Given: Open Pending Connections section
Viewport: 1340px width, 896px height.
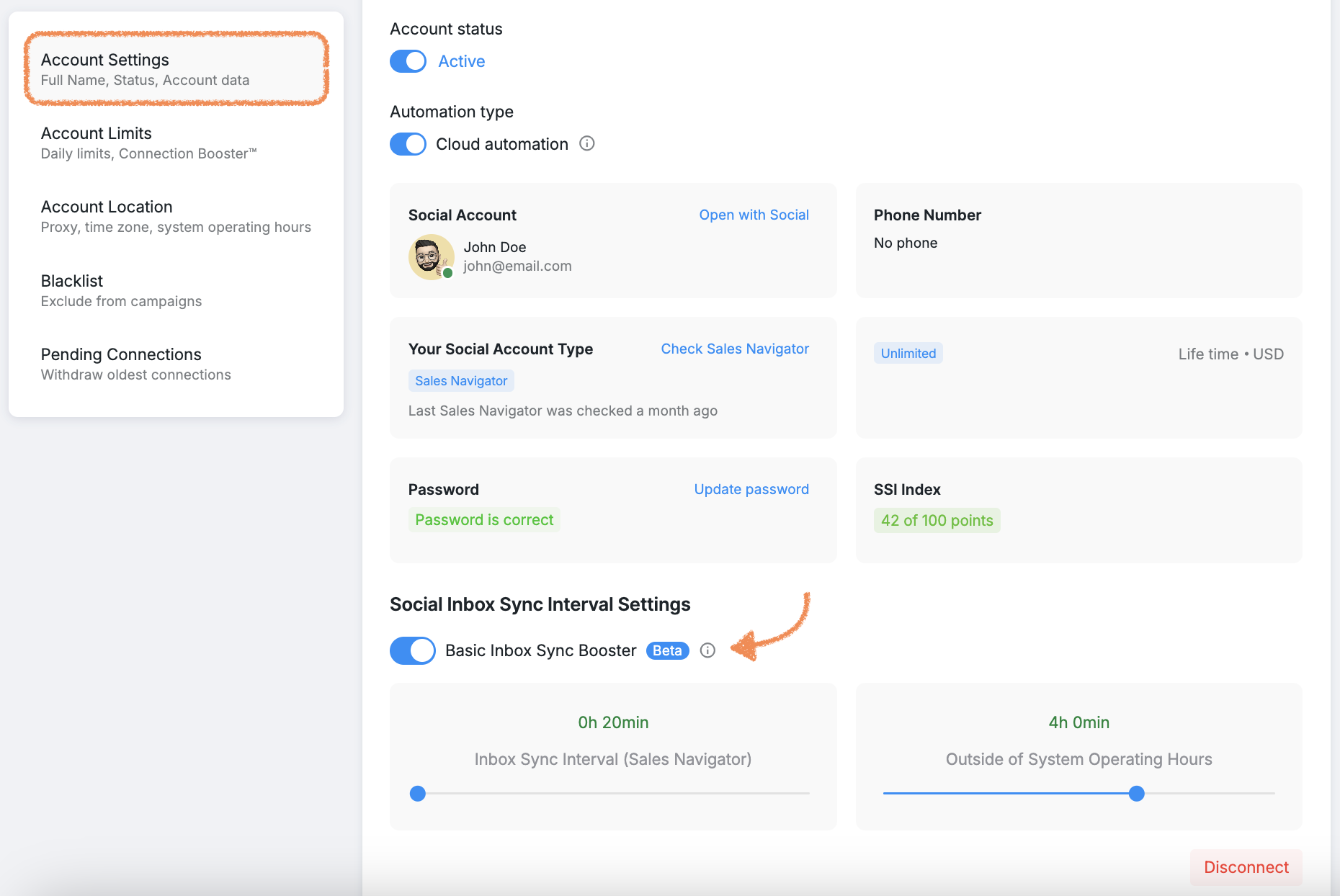Looking at the screenshot, I should [x=176, y=364].
